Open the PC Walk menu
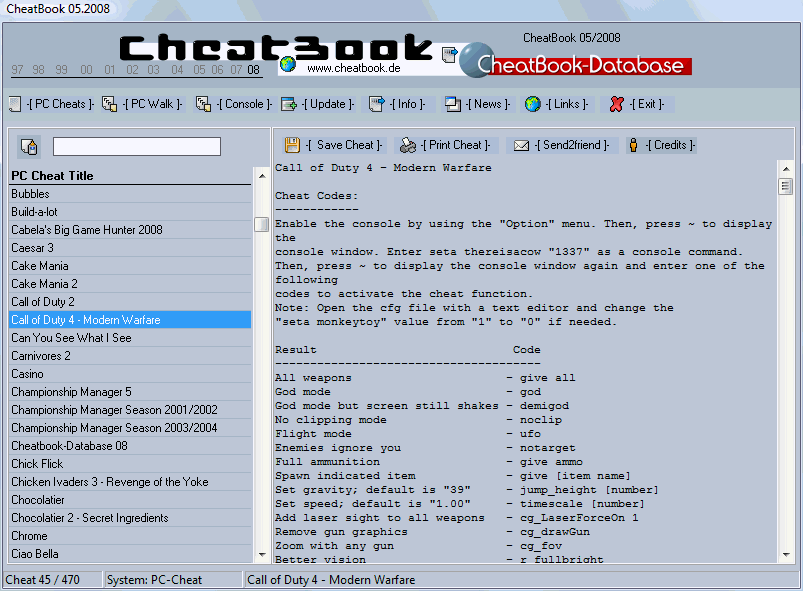This screenshot has width=803, height=591. tap(153, 104)
